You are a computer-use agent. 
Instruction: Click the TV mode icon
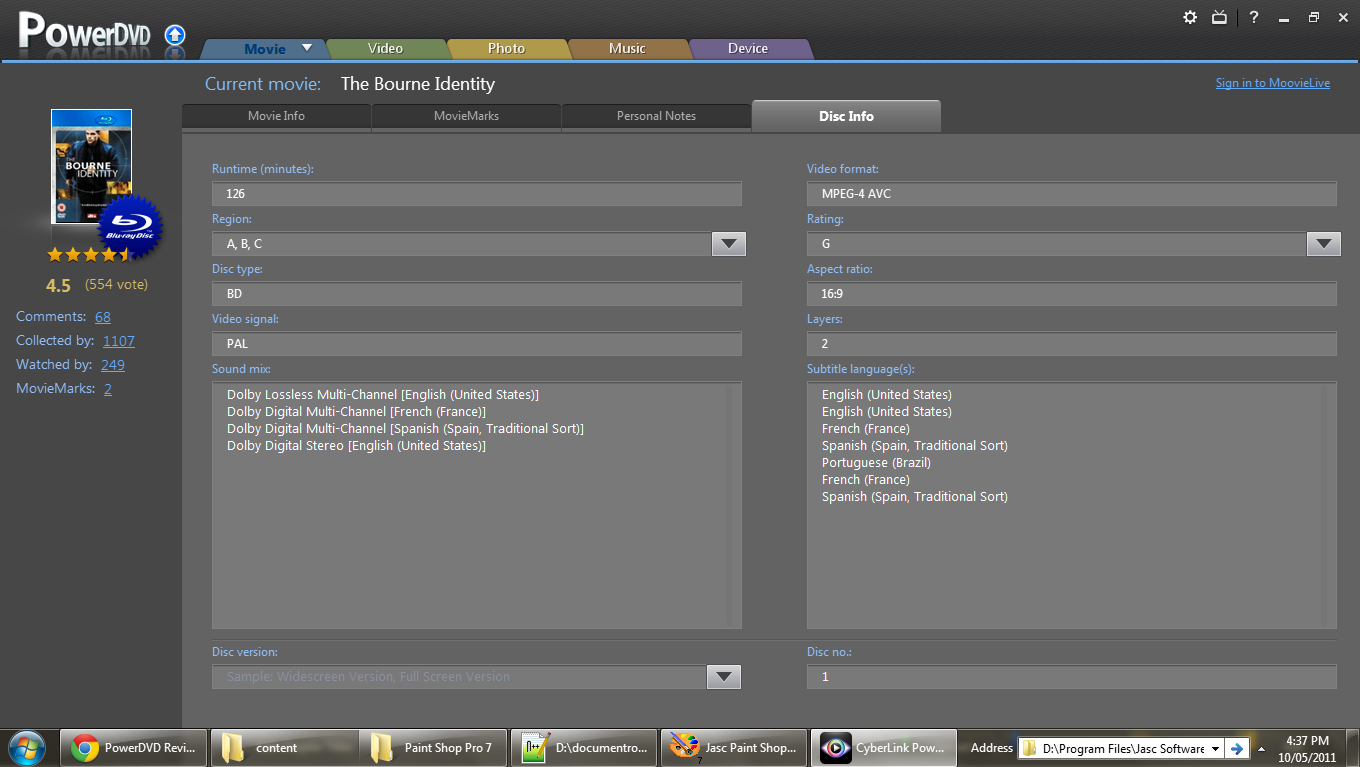click(1219, 17)
